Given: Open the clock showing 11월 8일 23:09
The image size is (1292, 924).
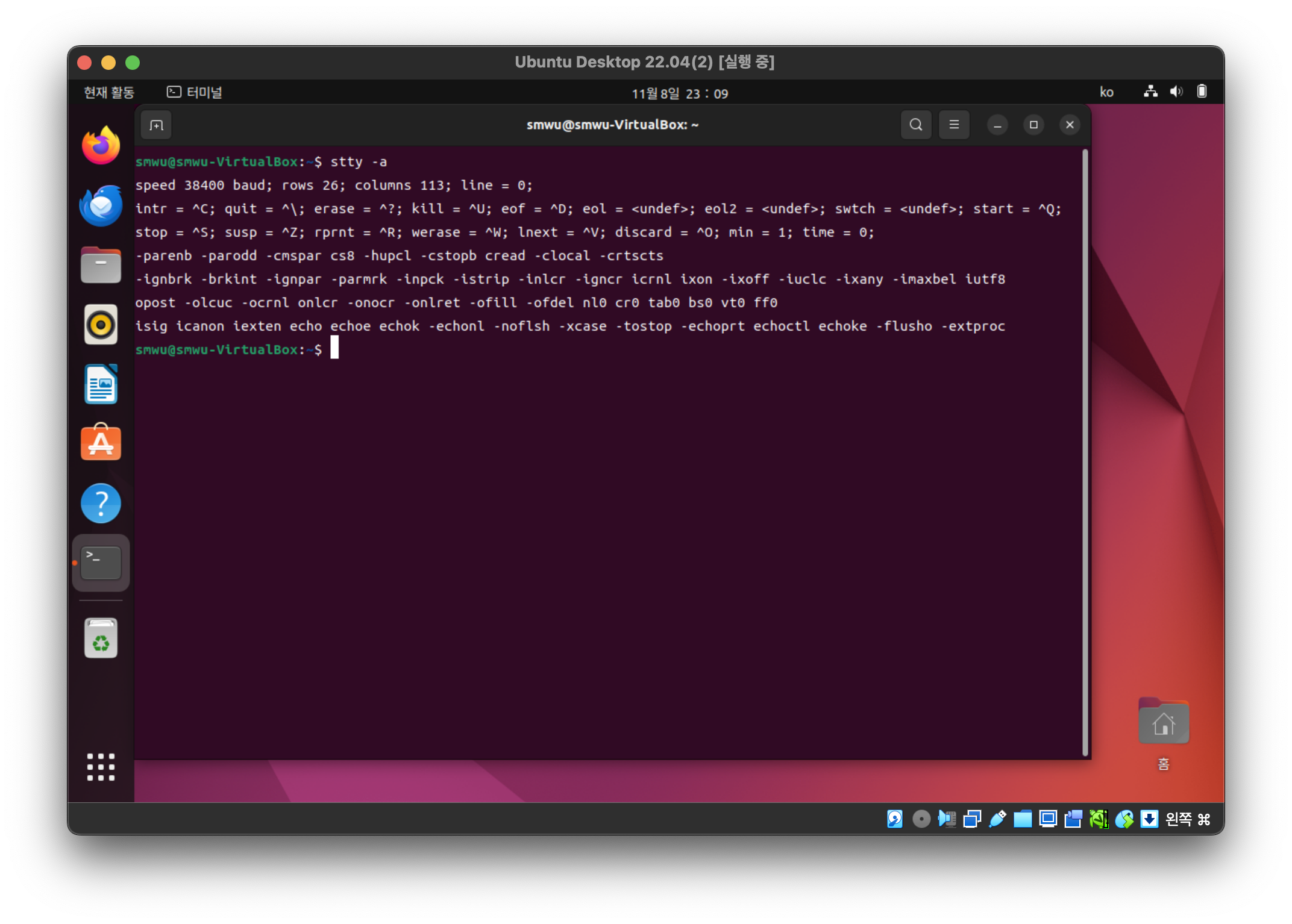Looking at the screenshot, I should [680, 93].
